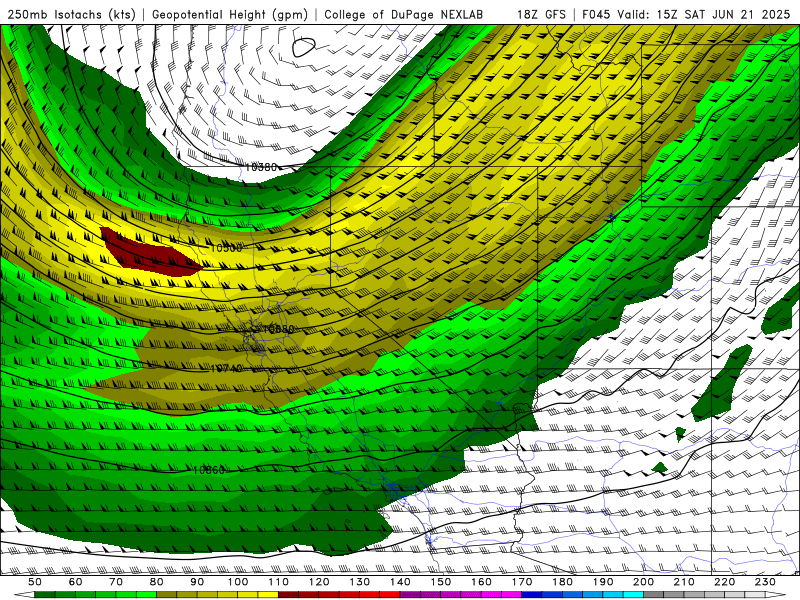Click the dark red swatch starting at 110
This screenshot has width=800, height=600.
(x=289, y=595)
